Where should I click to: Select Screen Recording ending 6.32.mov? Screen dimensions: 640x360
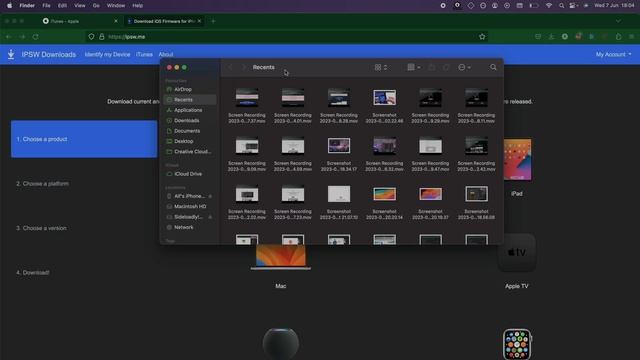384,154
